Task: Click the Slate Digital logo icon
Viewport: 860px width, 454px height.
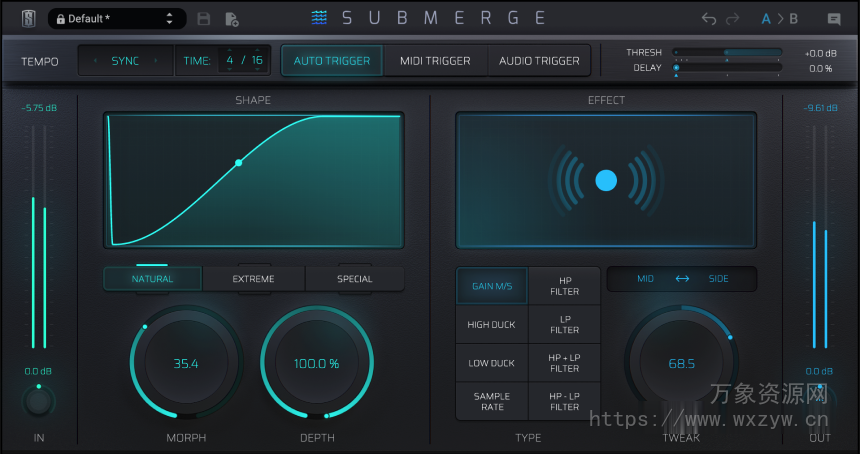Action: pyautogui.click(x=29, y=19)
